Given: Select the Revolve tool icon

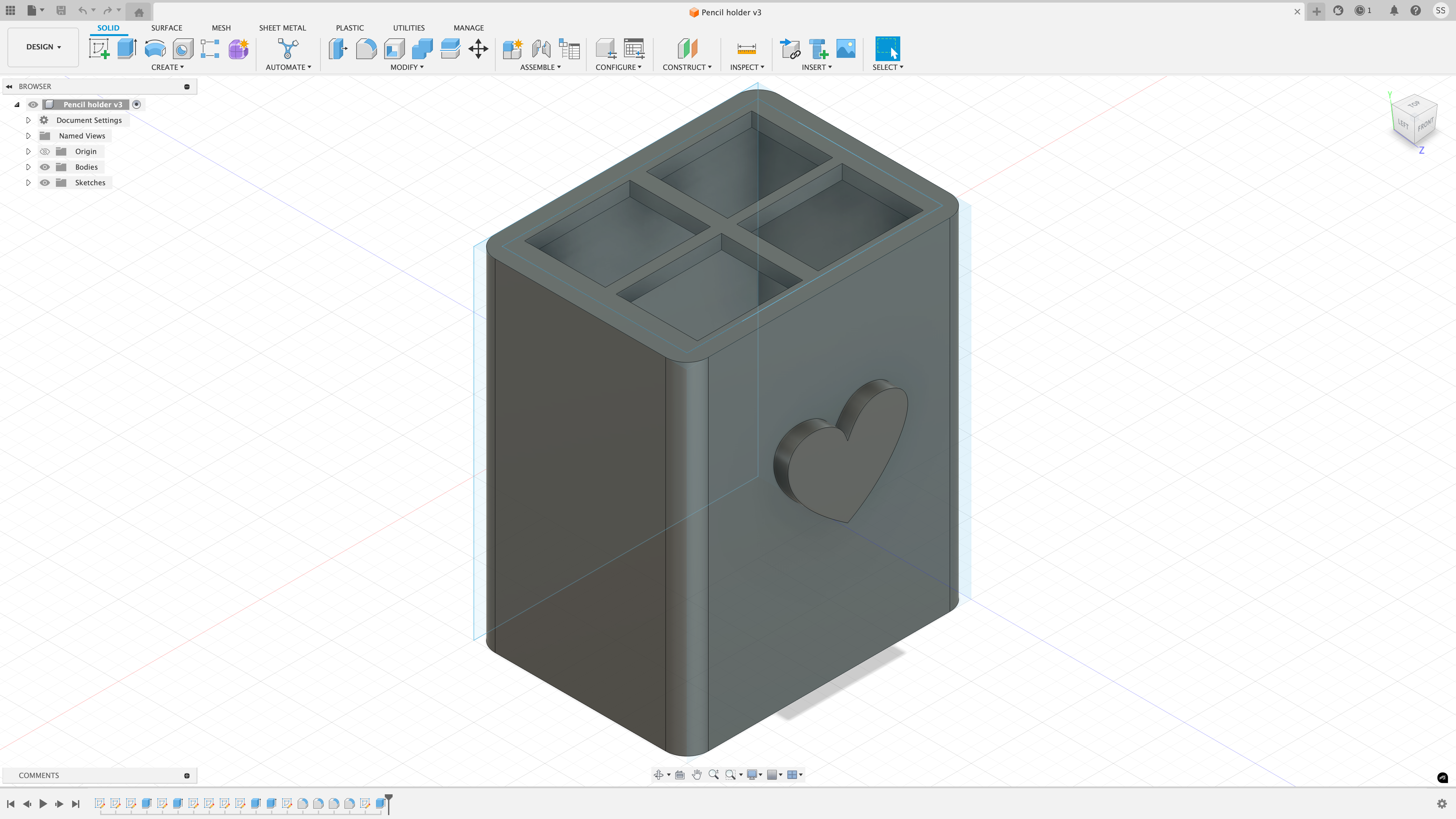Looking at the screenshot, I should tap(155, 49).
